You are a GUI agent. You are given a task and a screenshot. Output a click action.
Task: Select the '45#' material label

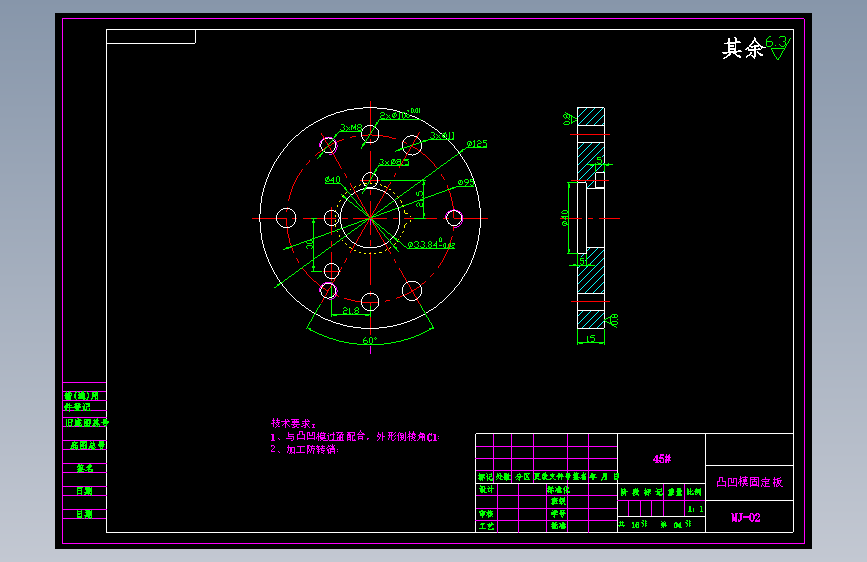(x=661, y=459)
